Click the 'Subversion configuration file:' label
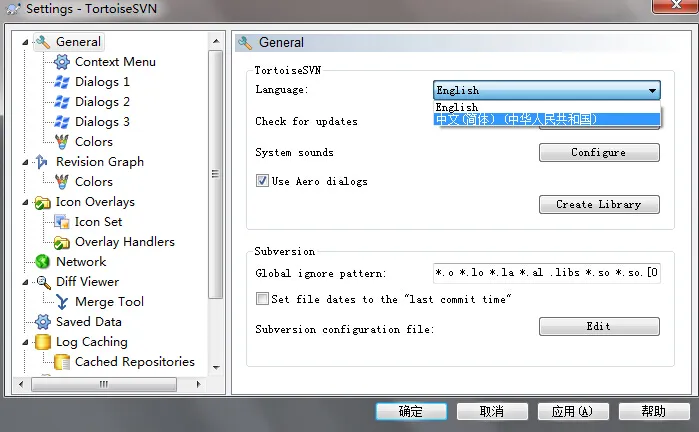The height and width of the screenshot is (432, 699). click(345, 329)
